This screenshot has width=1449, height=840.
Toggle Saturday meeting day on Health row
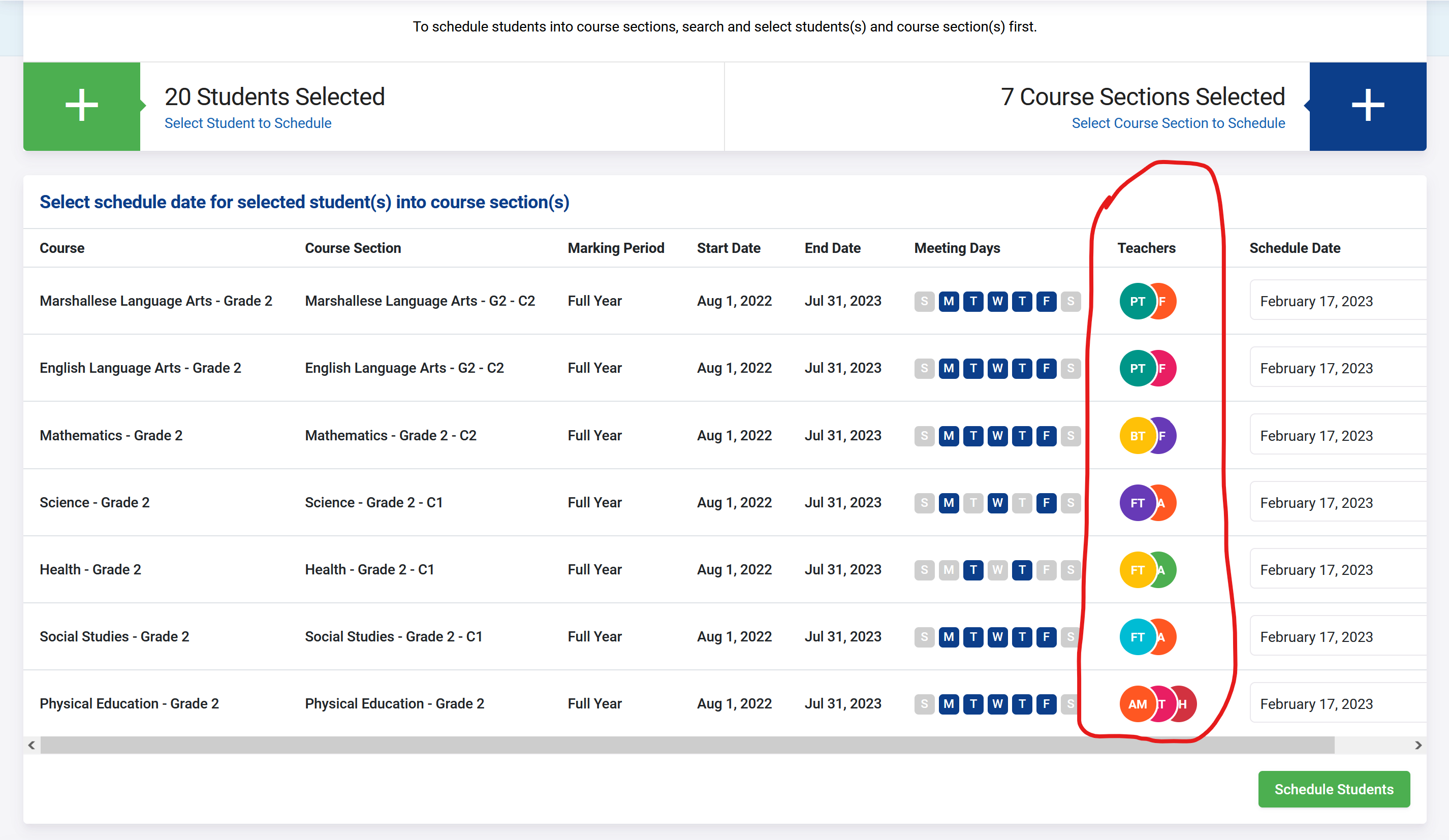(1070, 569)
